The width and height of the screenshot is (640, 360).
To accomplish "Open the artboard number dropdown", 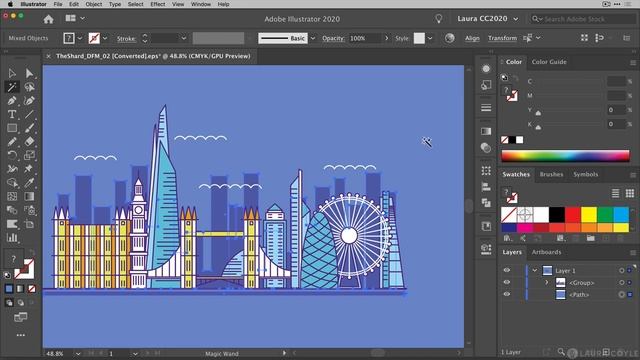I will click(x=135, y=353).
